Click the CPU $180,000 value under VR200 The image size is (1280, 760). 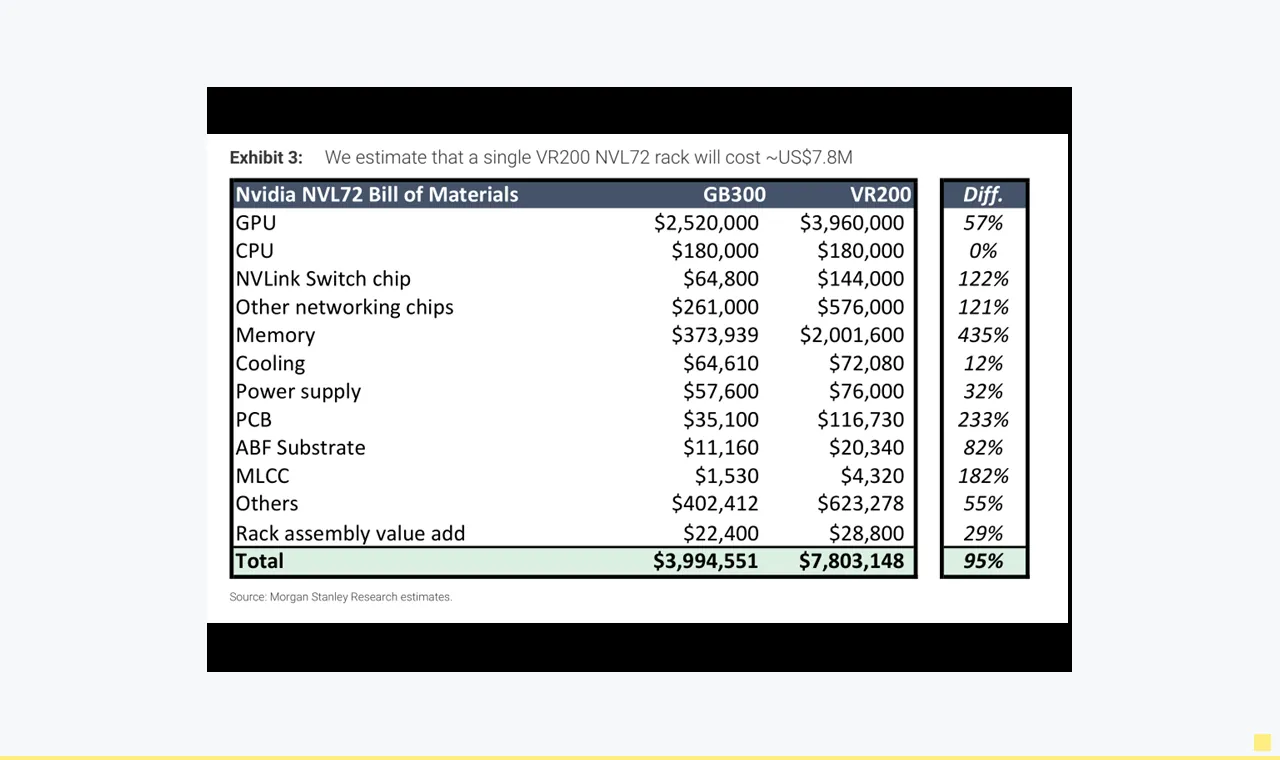coord(861,251)
